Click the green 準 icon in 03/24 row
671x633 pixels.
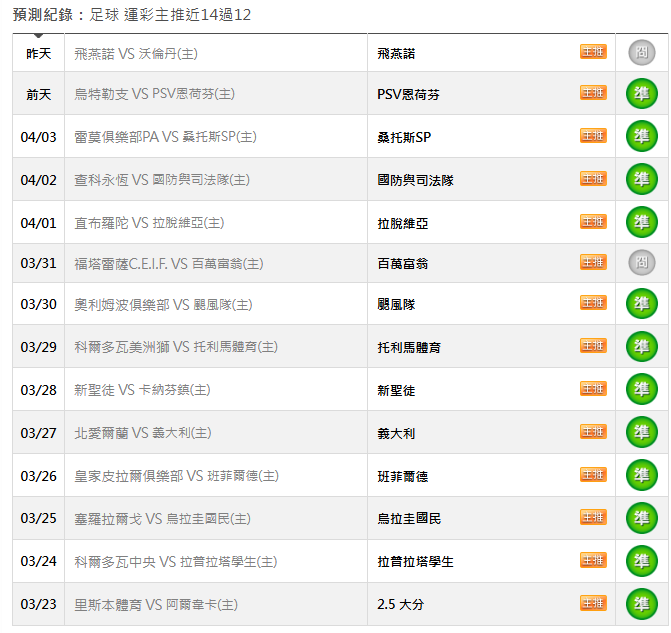point(641,561)
